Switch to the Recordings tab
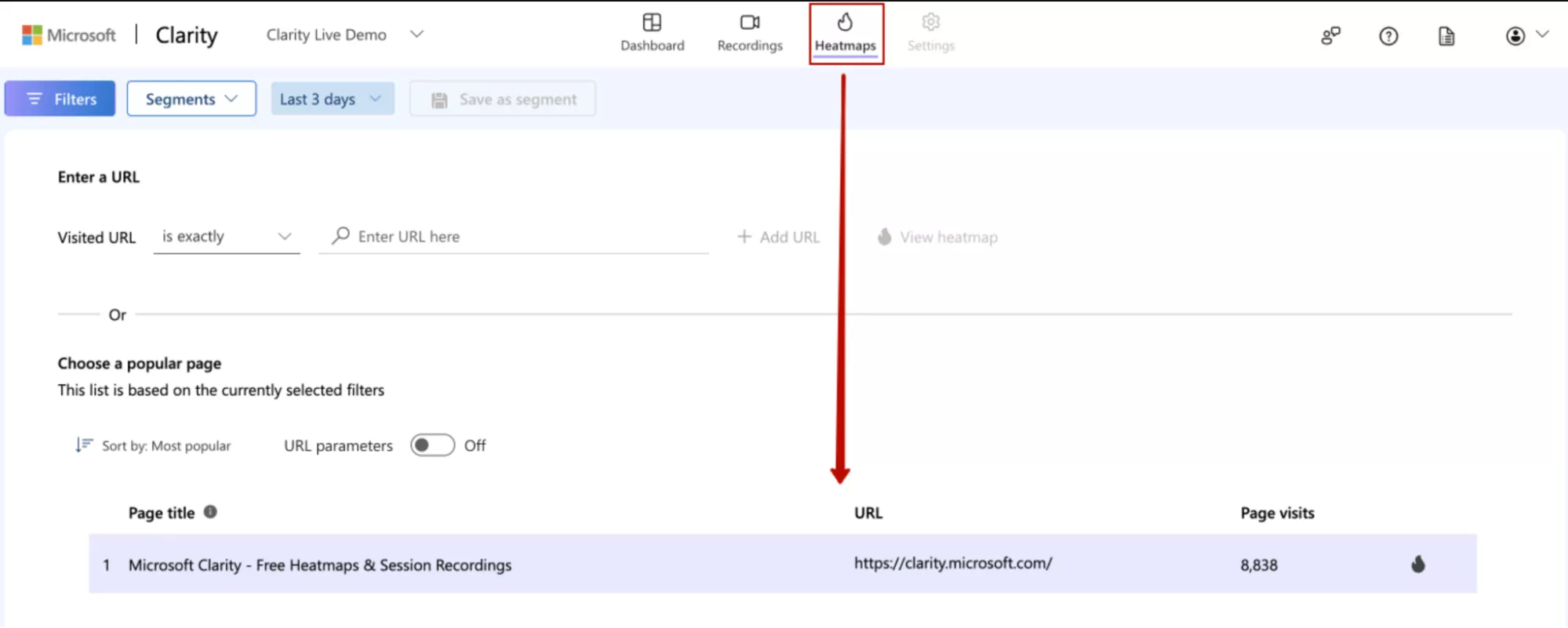 pos(750,33)
